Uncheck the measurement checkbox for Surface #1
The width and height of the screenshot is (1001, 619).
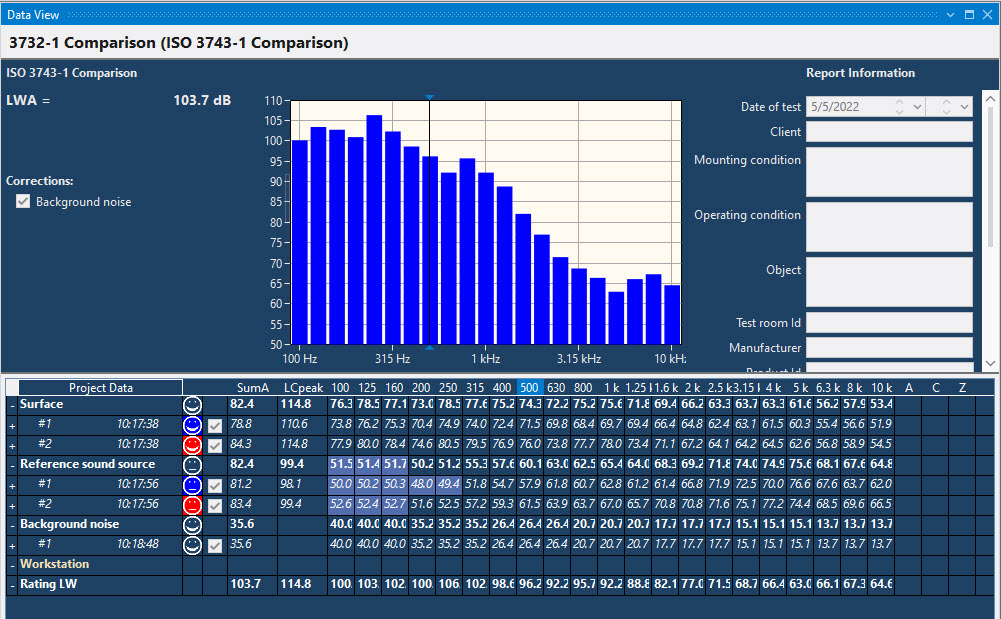click(213, 424)
